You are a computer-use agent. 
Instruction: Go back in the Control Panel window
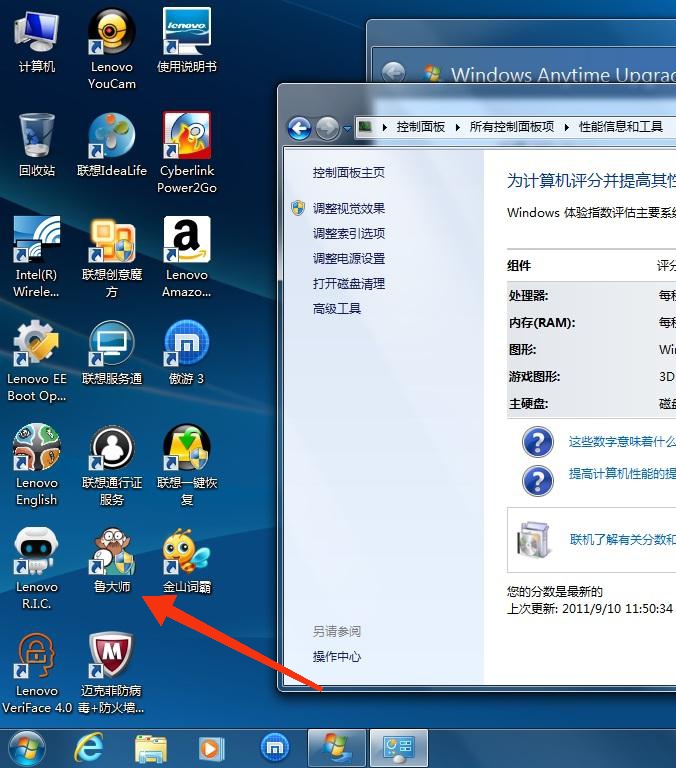pyautogui.click(x=299, y=128)
